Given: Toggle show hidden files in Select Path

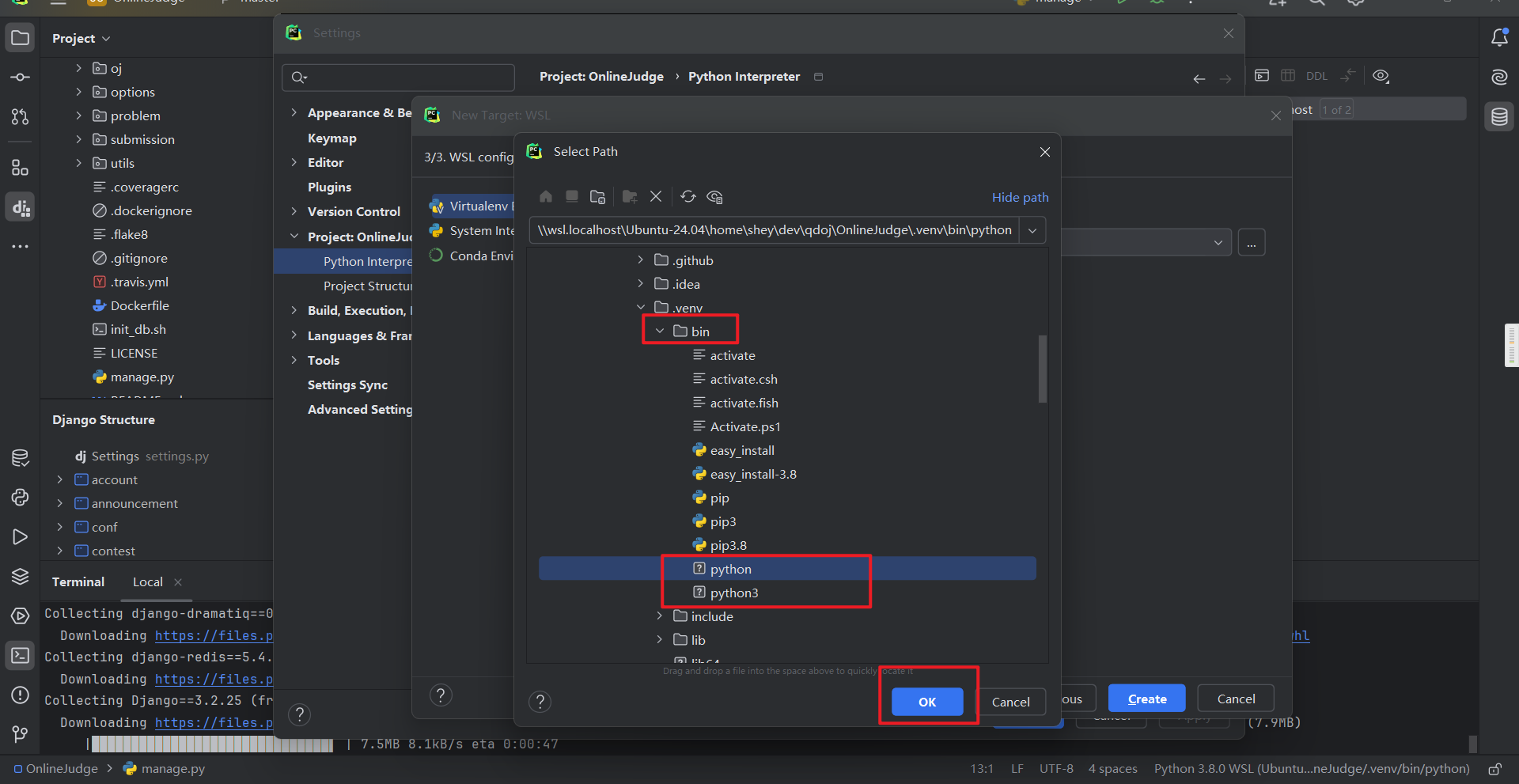Looking at the screenshot, I should [714, 196].
